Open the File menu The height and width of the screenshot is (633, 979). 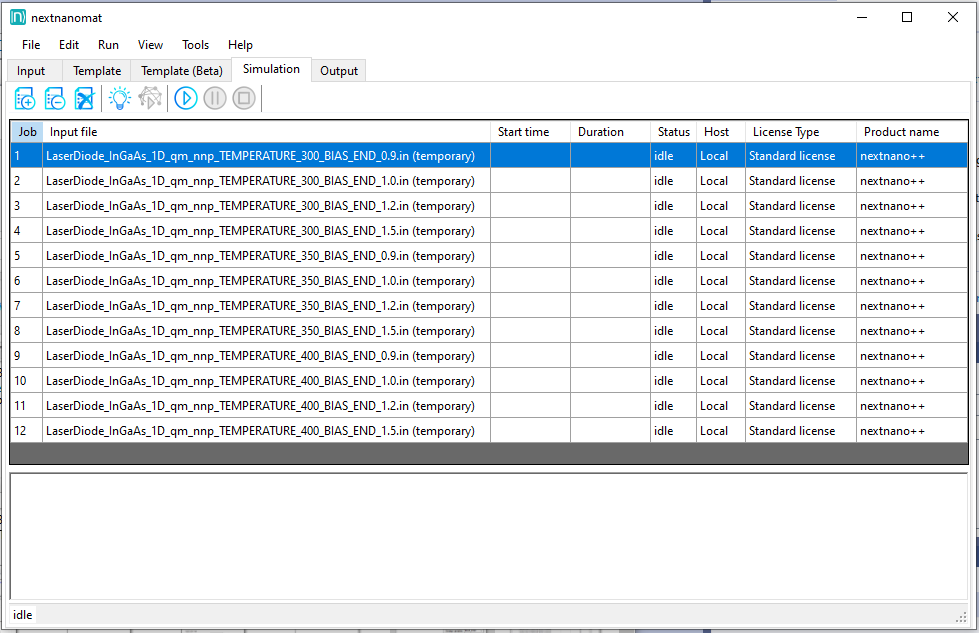click(x=31, y=45)
